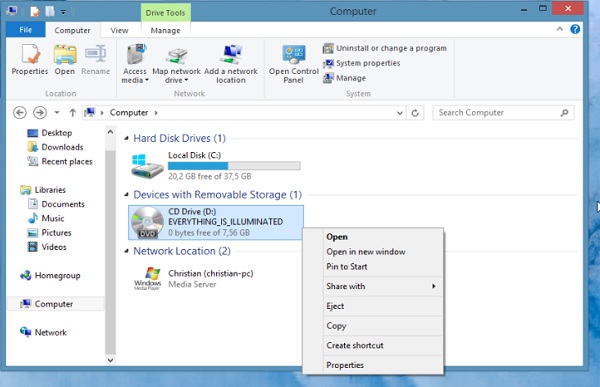600x387 pixels.
Task: Choose Open from the context menu
Action: point(337,237)
